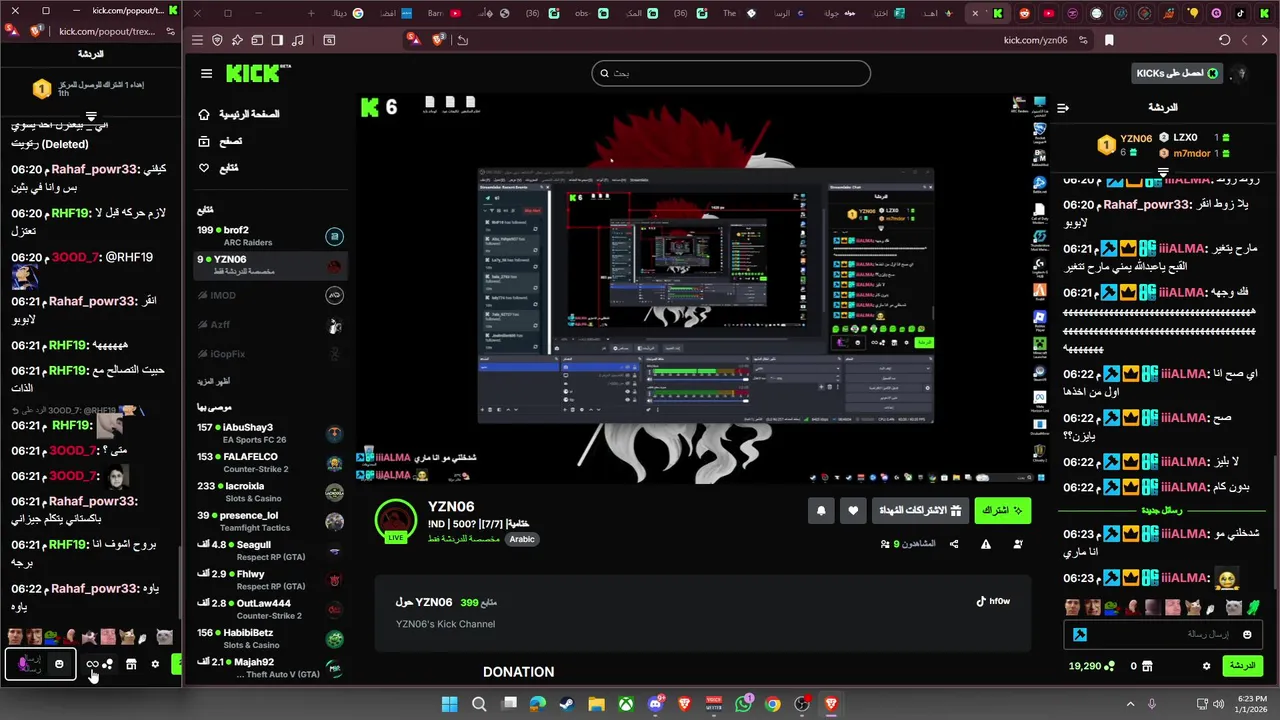Open Seagull recommended channel
Screen dimensions: 1280x720
270,550
